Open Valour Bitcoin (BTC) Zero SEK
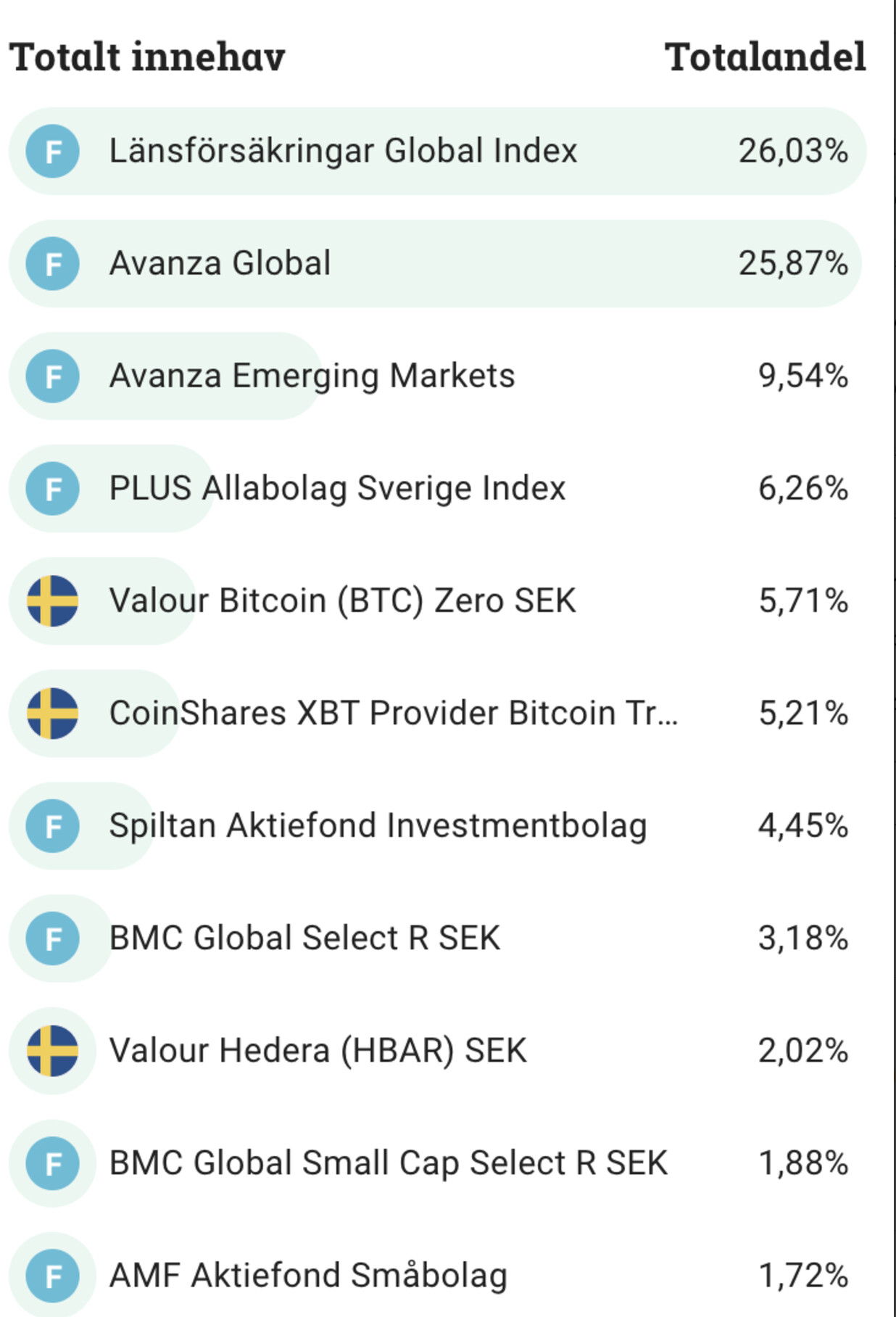 tap(342, 601)
